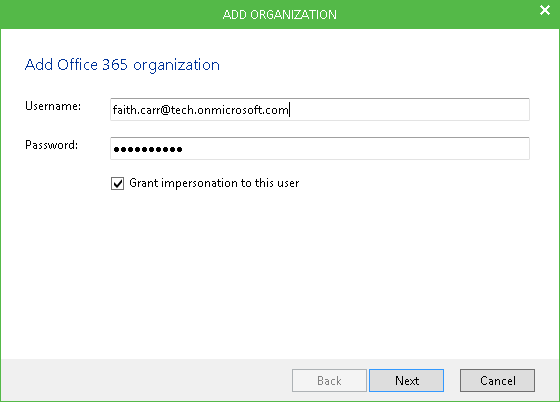The image size is (560, 402).
Task: Close the Add Organization dialog
Action: coord(545,10)
